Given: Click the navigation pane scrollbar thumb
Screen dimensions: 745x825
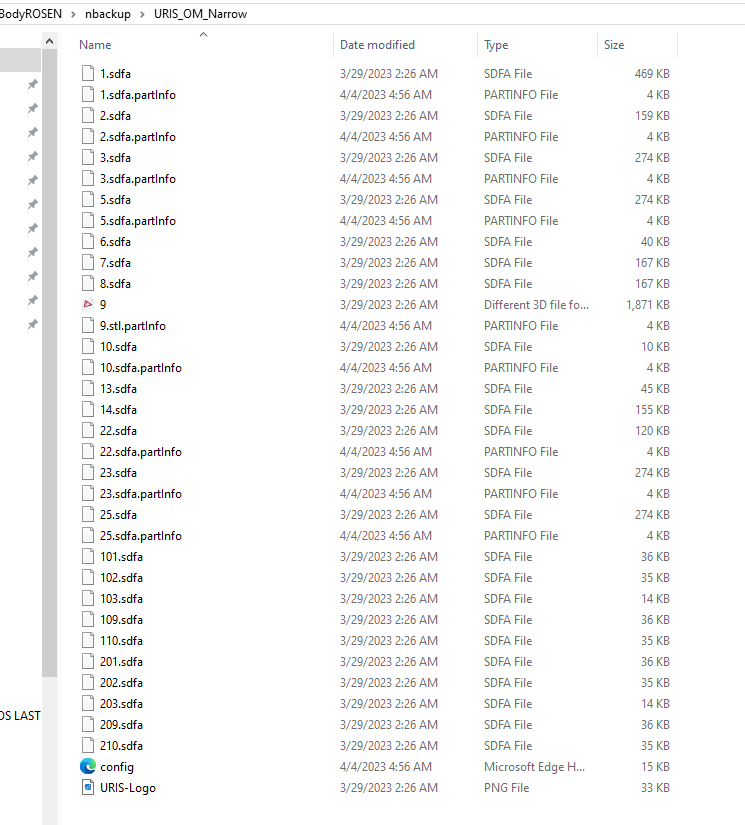Looking at the screenshot, I should pyautogui.click(x=49, y=363).
